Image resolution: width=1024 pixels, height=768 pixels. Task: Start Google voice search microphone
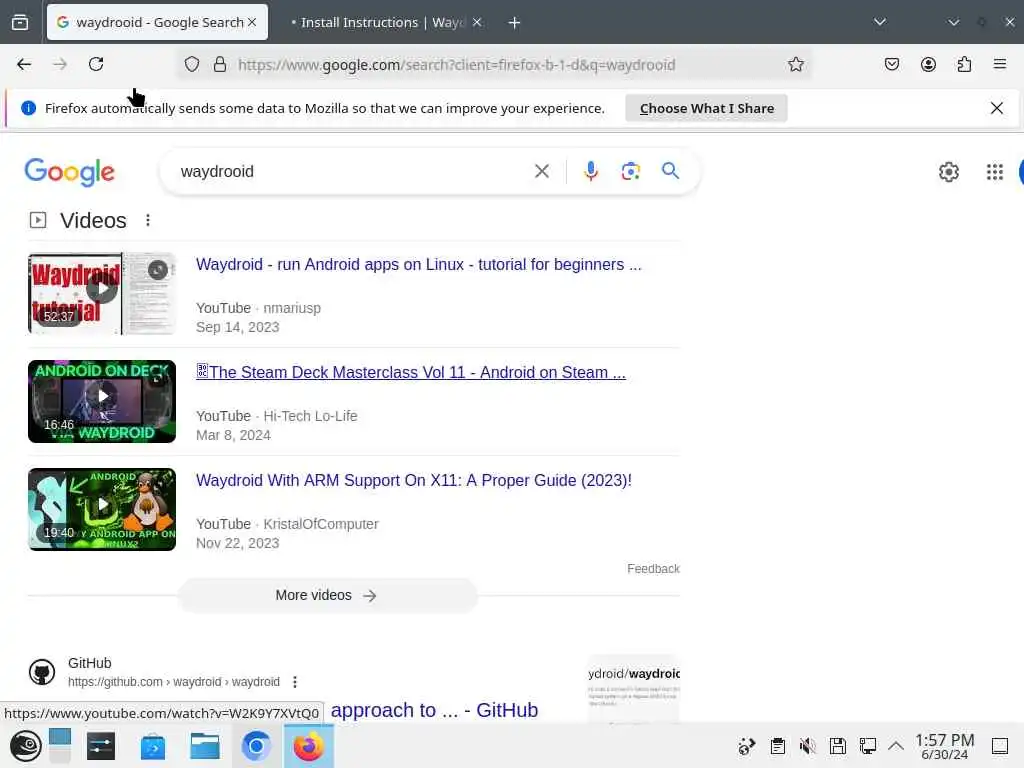(x=590, y=171)
